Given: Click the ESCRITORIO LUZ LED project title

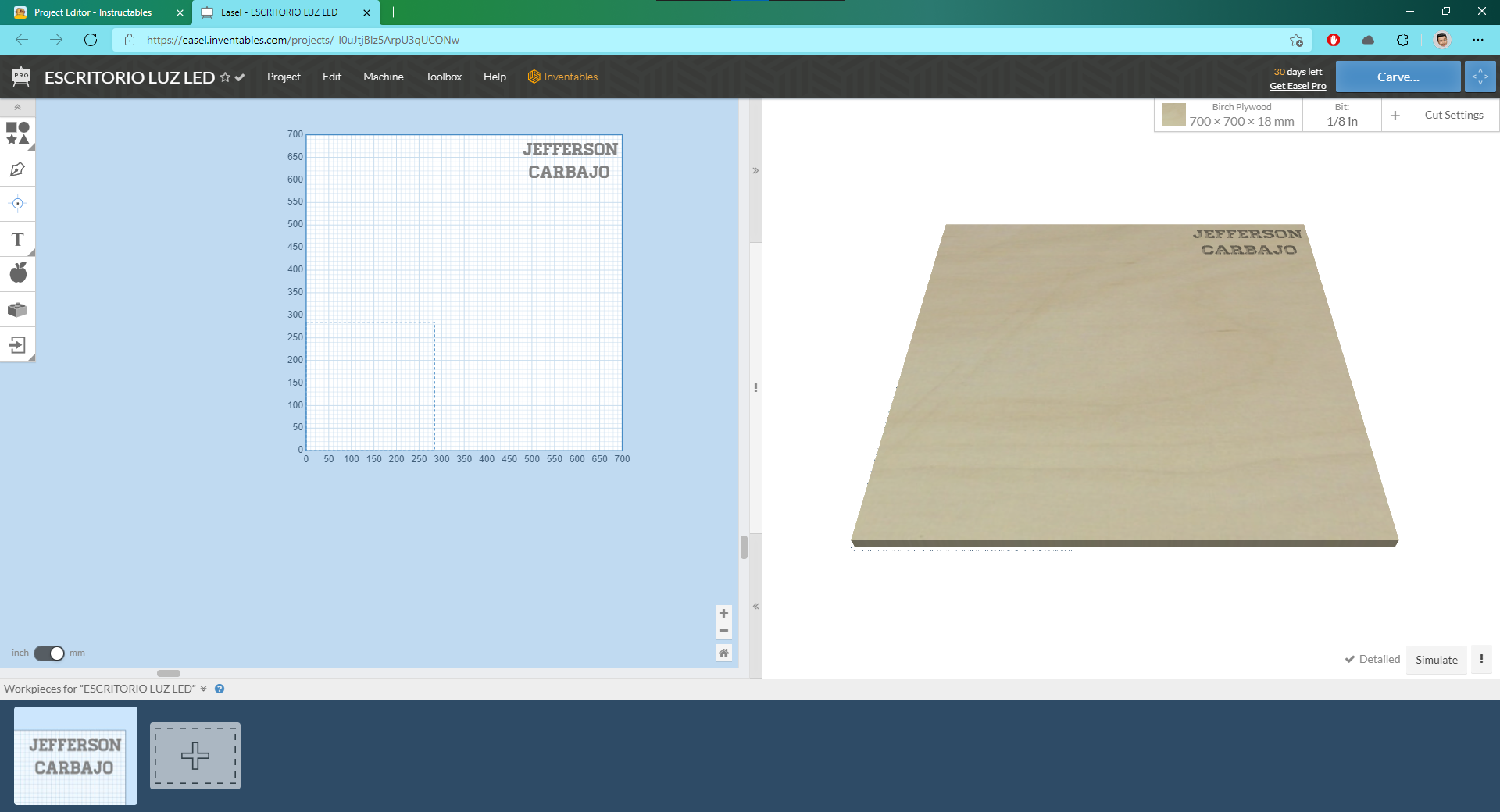Looking at the screenshot, I should [x=130, y=77].
